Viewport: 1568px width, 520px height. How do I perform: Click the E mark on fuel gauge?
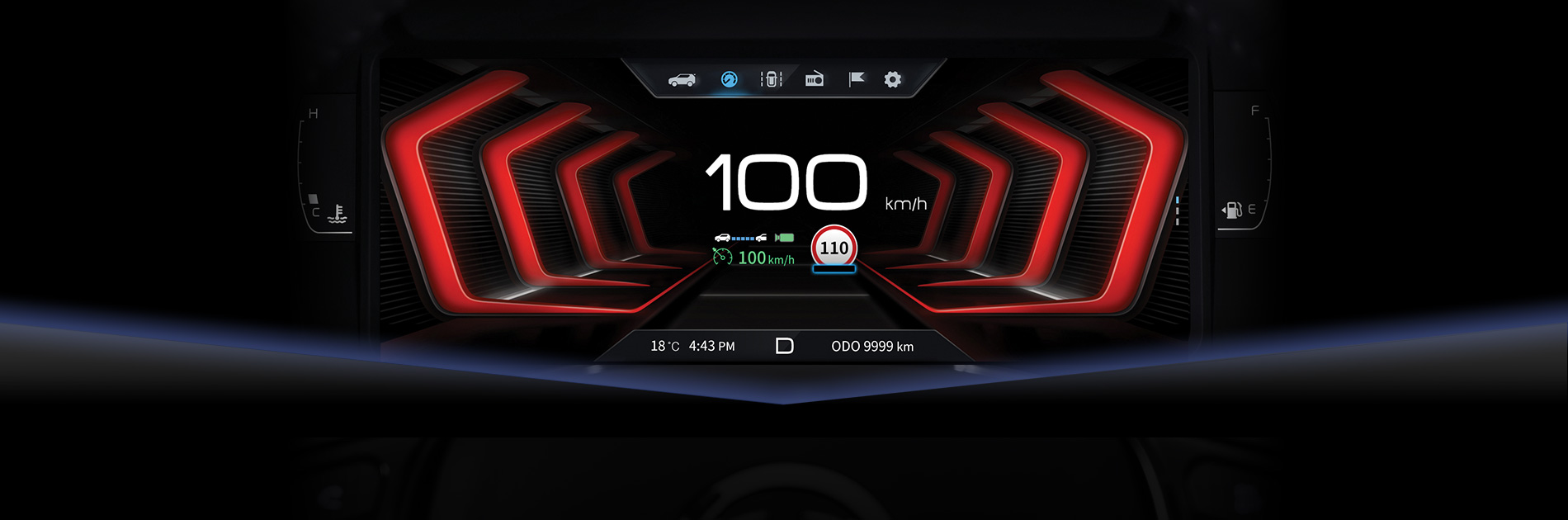pyautogui.click(x=1252, y=210)
